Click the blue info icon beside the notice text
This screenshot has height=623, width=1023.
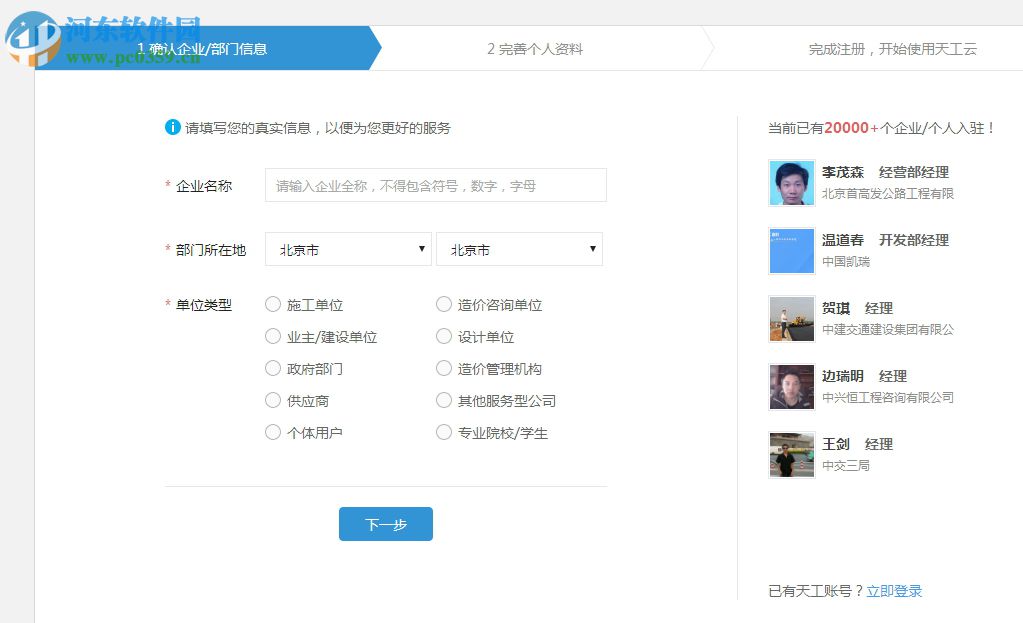(x=171, y=127)
